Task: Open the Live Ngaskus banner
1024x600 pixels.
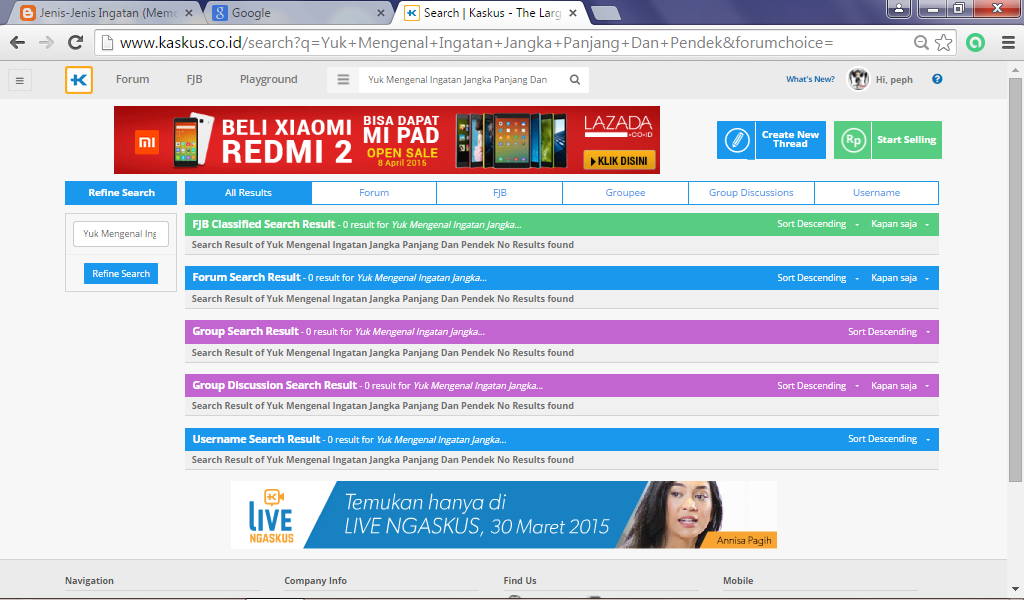Action: pos(504,515)
